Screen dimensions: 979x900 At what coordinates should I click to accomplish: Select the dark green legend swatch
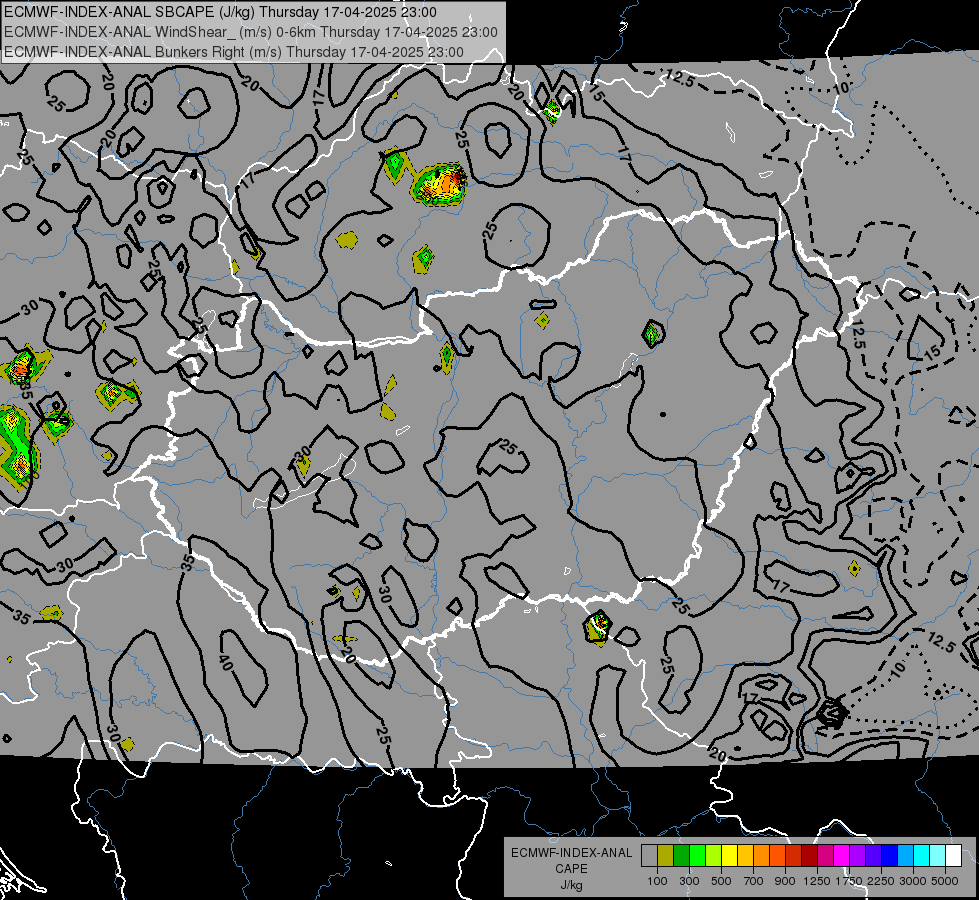tap(681, 856)
